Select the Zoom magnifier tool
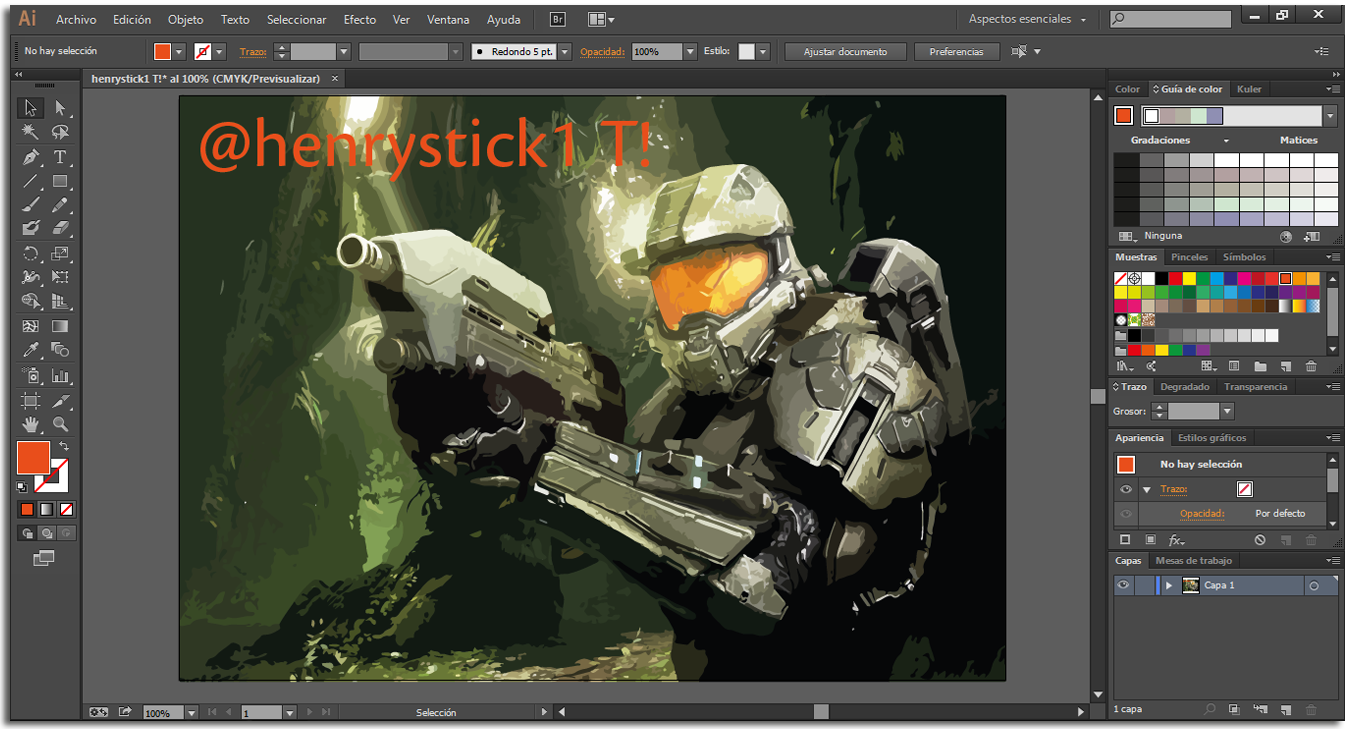The image size is (1360, 729). pyautogui.click(x=60, y=425)
